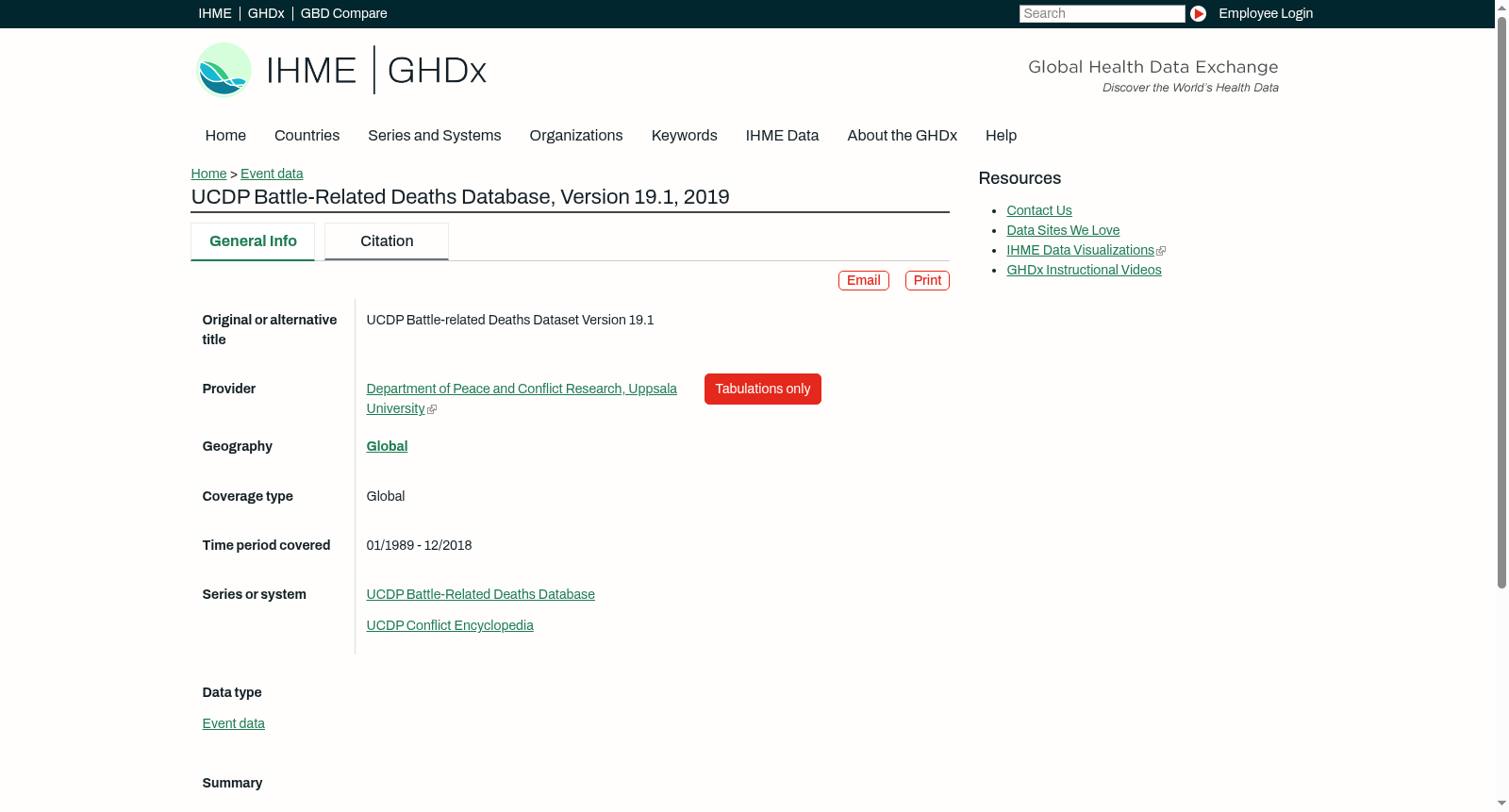The height and width of the screenshot is (812, 1509).
Task: Click the Resources heading
Action: [1020, 178]
